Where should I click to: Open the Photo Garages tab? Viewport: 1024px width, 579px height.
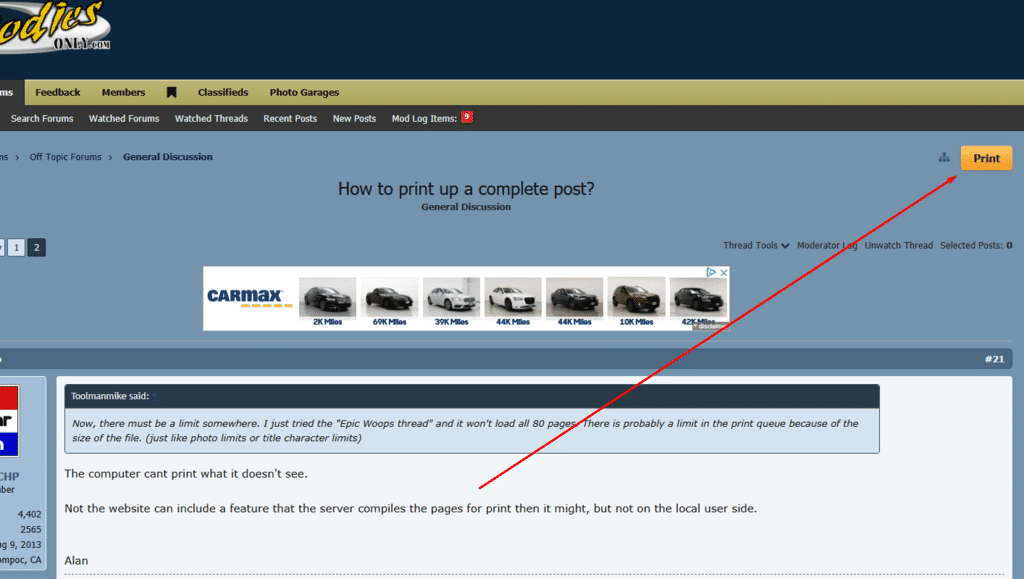tap(304, 93)
